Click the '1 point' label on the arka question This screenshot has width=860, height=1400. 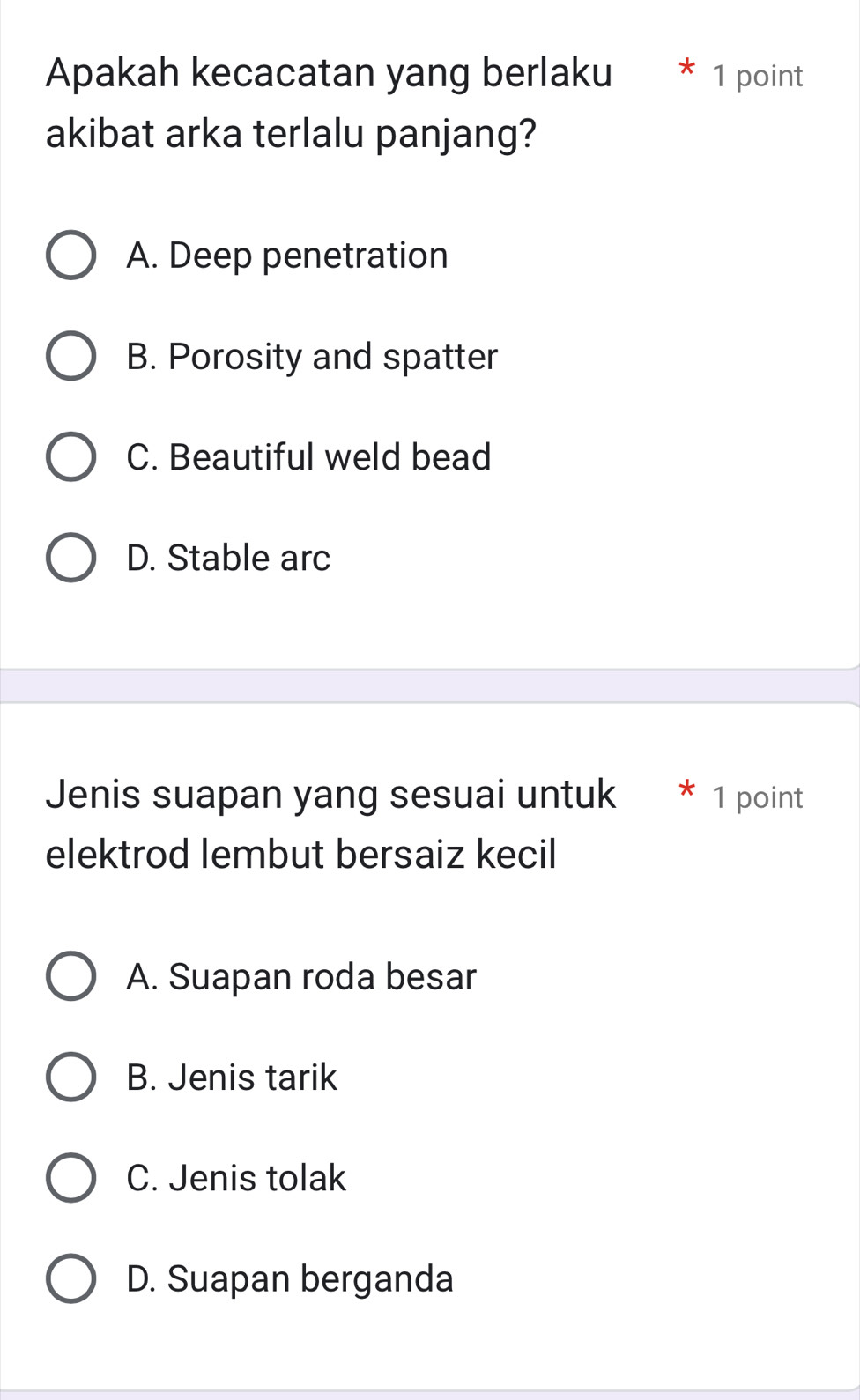(758, 76)
